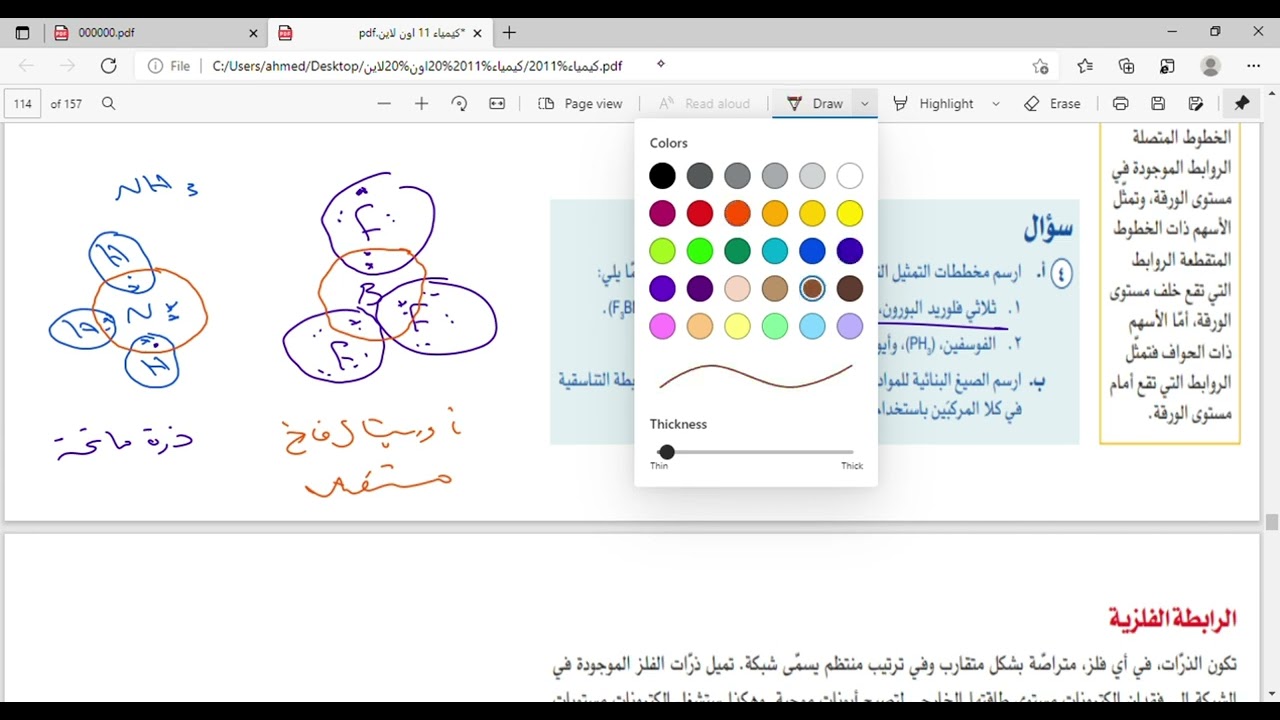Click the Save icon in PDF toolbar
This screenshot has width=1280, height=720.
tap(1158, 104)
